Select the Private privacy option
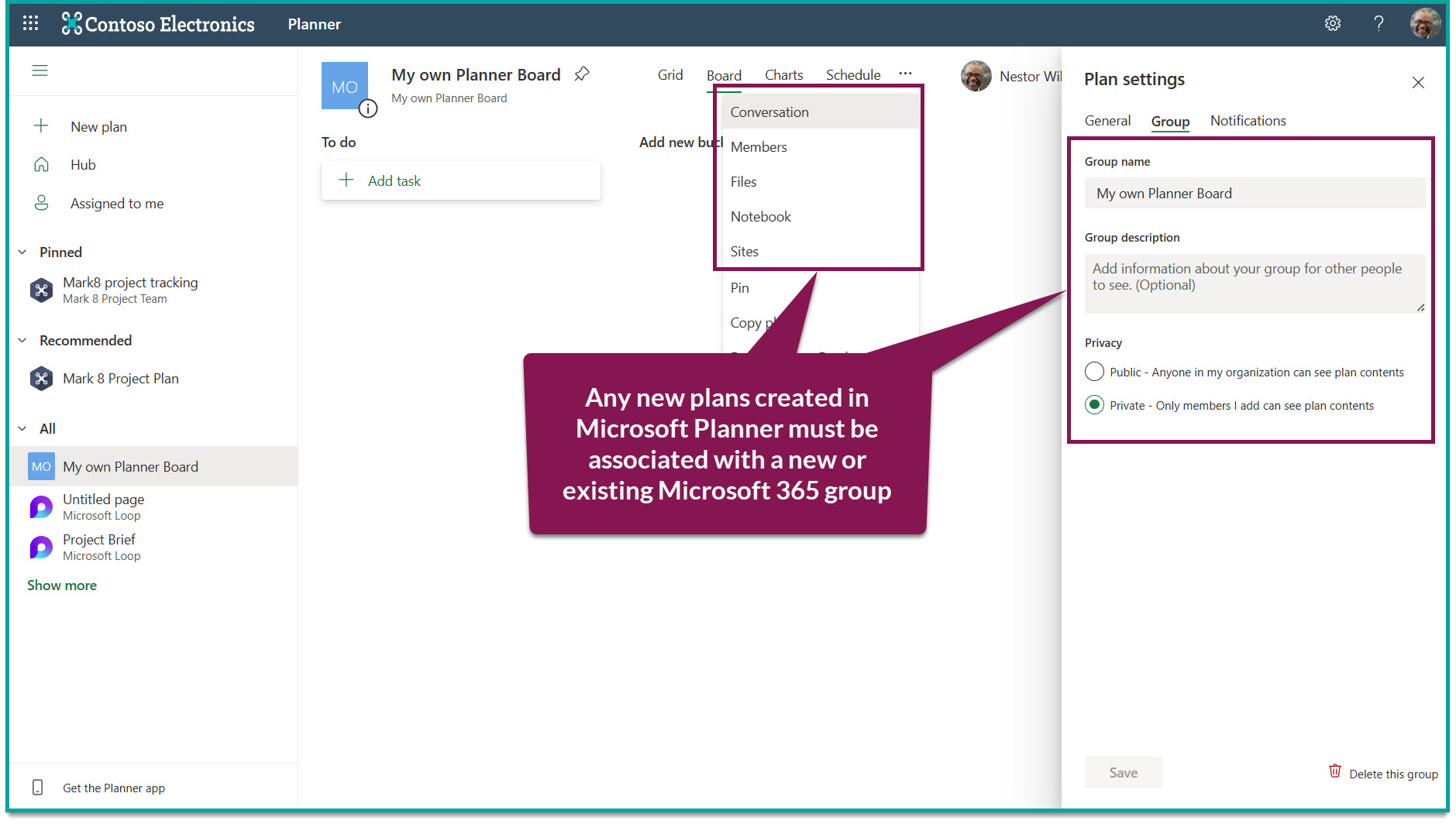1456x824 pixels. pos(1094,404)
